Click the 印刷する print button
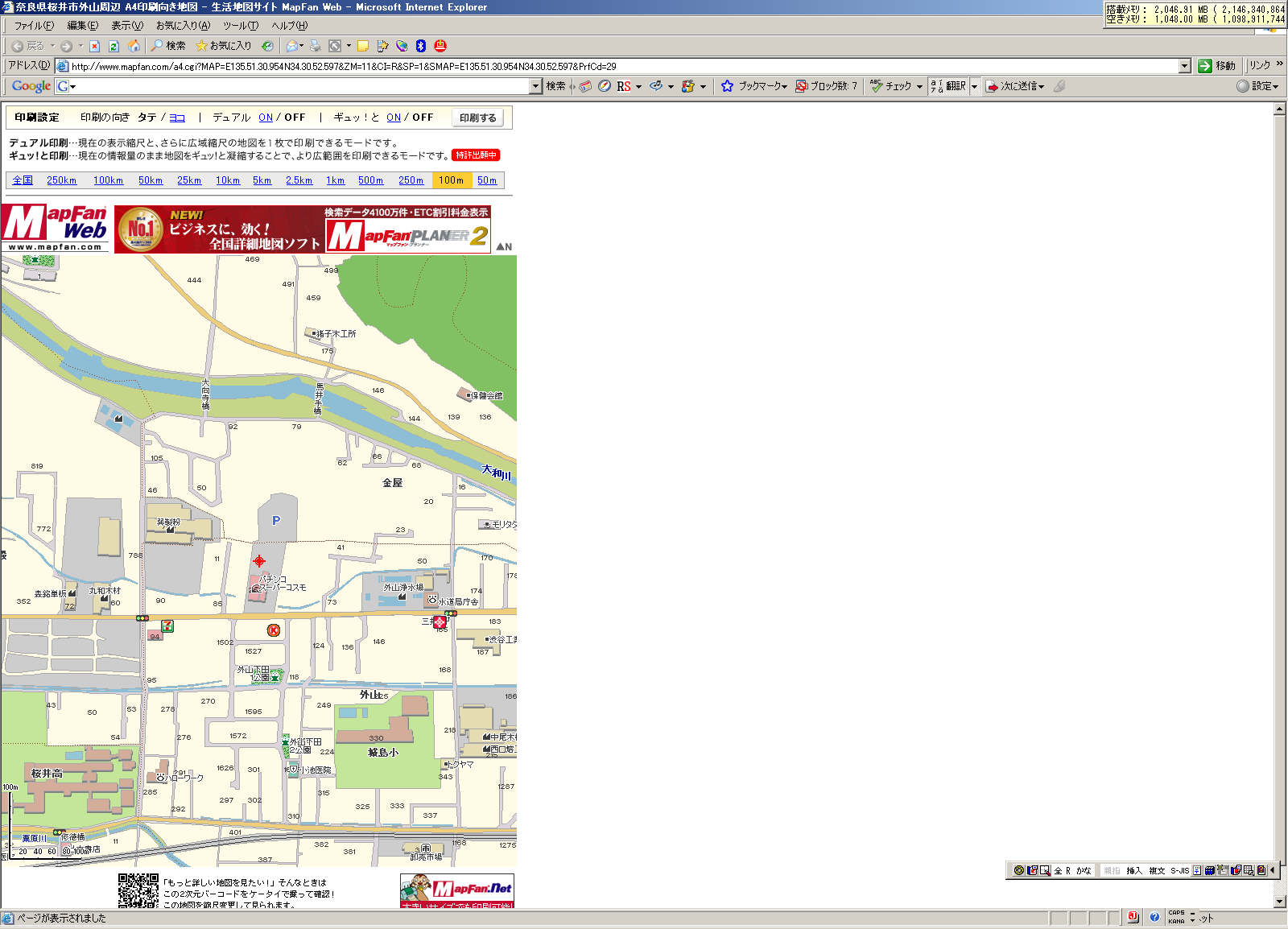 pyautogui.click(x=478, y=118)
